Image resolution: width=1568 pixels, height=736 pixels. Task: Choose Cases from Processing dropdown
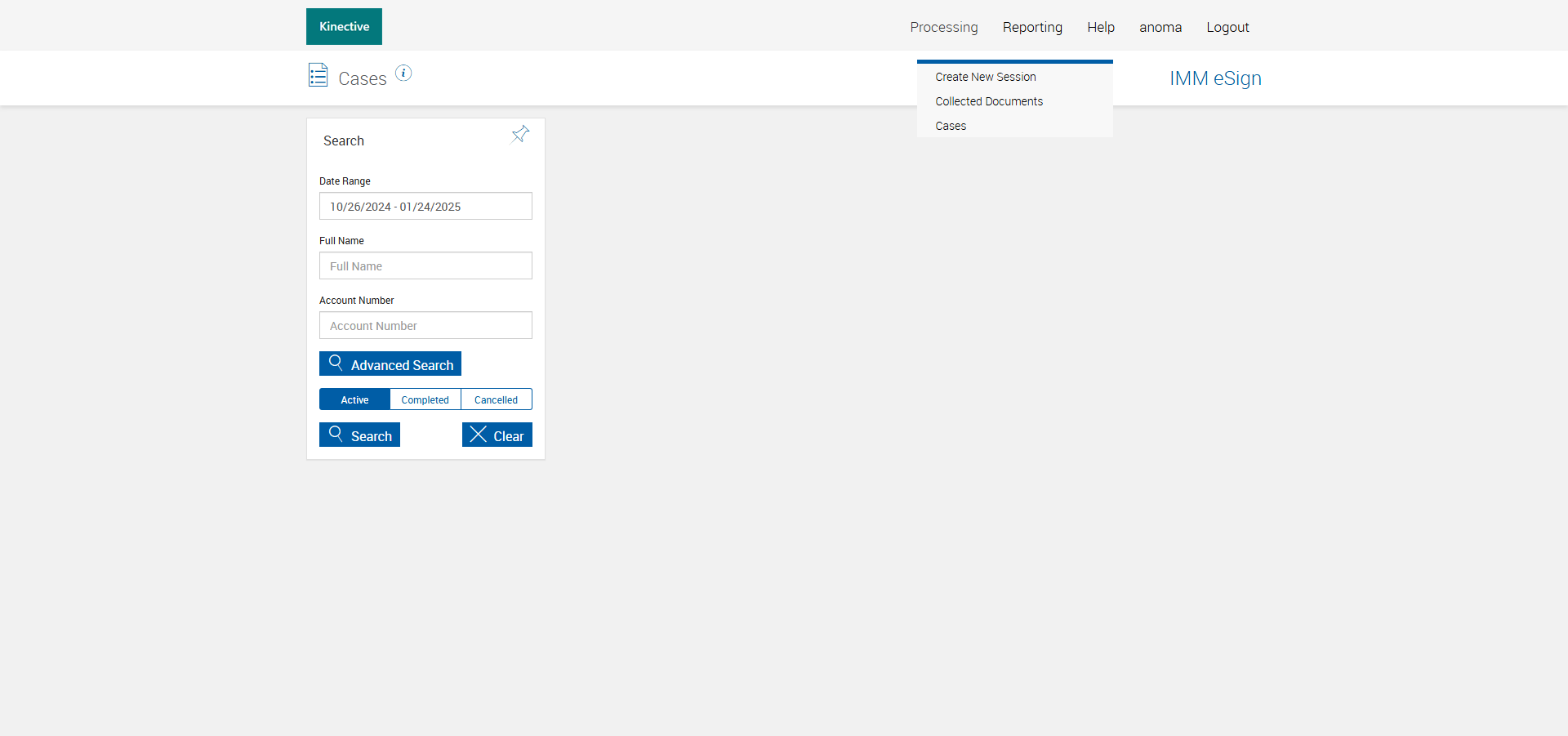951,126
